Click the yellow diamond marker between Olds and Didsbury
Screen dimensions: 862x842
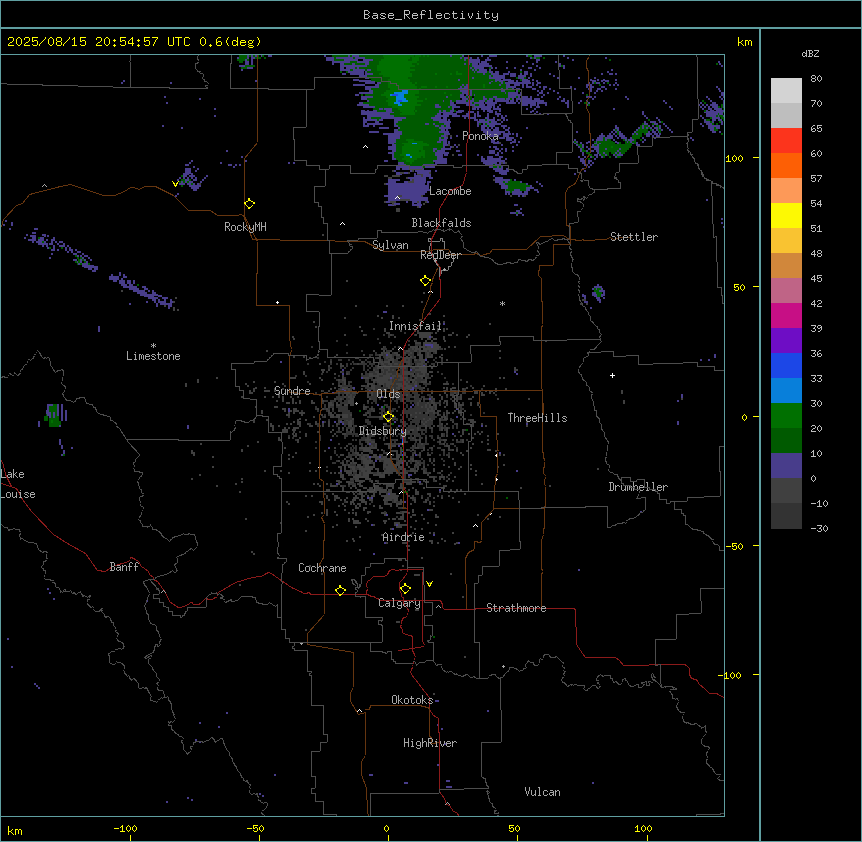[x=389, y=417]
